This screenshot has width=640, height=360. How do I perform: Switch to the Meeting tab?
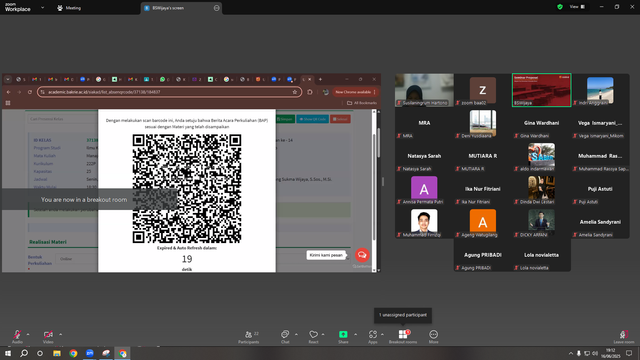point(69,8)
